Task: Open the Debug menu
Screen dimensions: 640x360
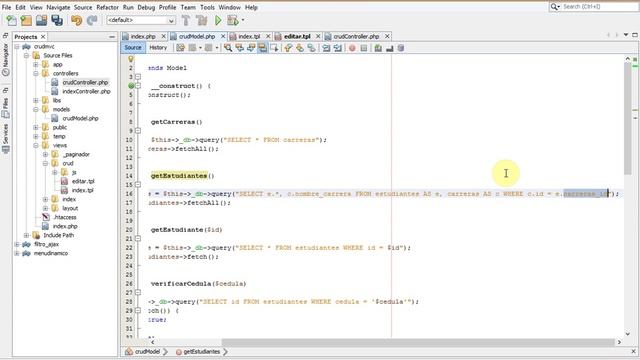Action: click(x=146, y=7)
